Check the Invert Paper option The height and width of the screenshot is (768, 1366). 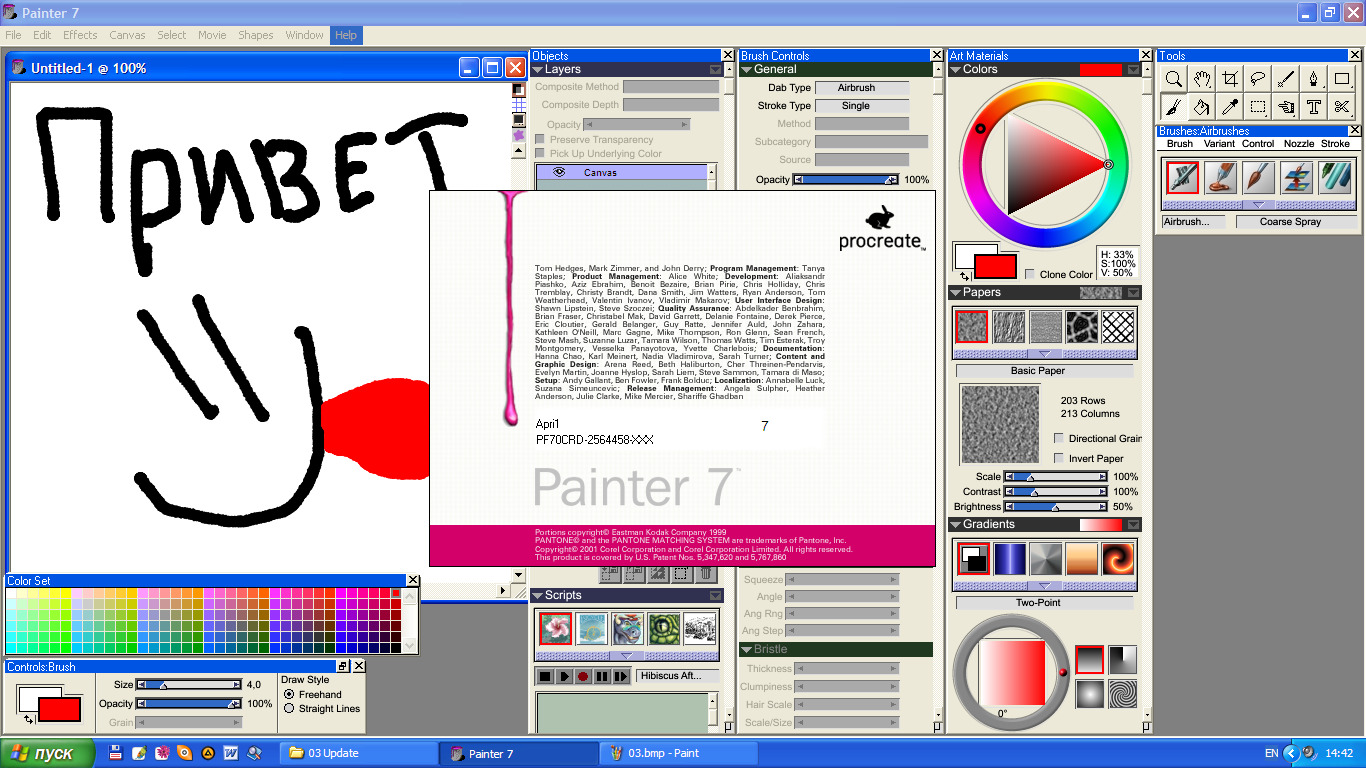pos(1059,458)
